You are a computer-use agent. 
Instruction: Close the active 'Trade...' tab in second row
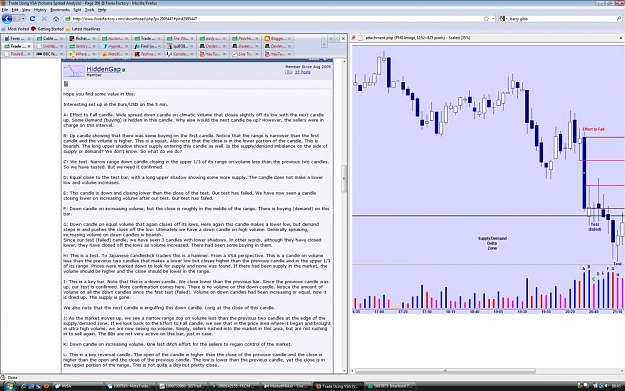click(29, 46)
